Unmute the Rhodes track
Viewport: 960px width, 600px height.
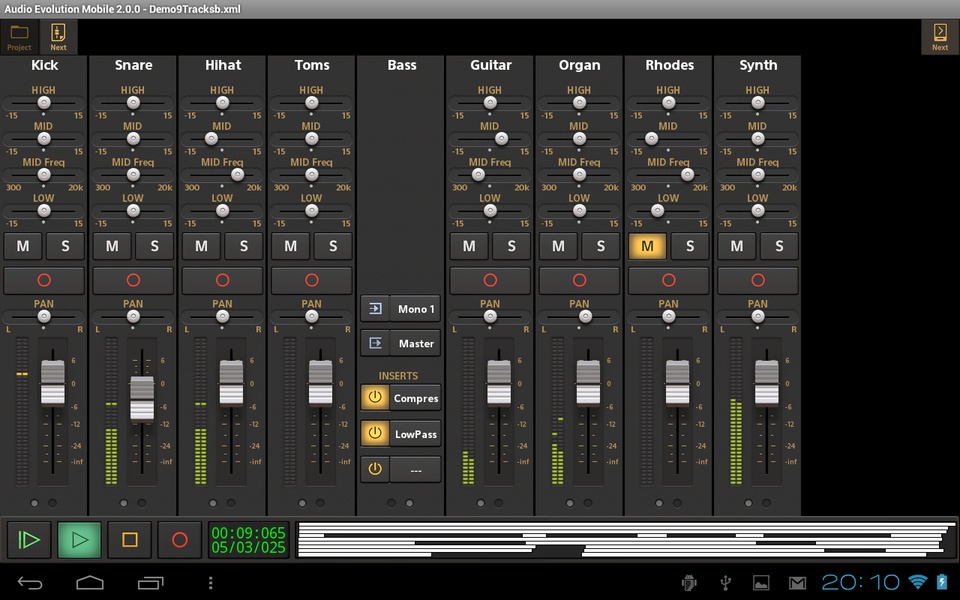point(647,246)
